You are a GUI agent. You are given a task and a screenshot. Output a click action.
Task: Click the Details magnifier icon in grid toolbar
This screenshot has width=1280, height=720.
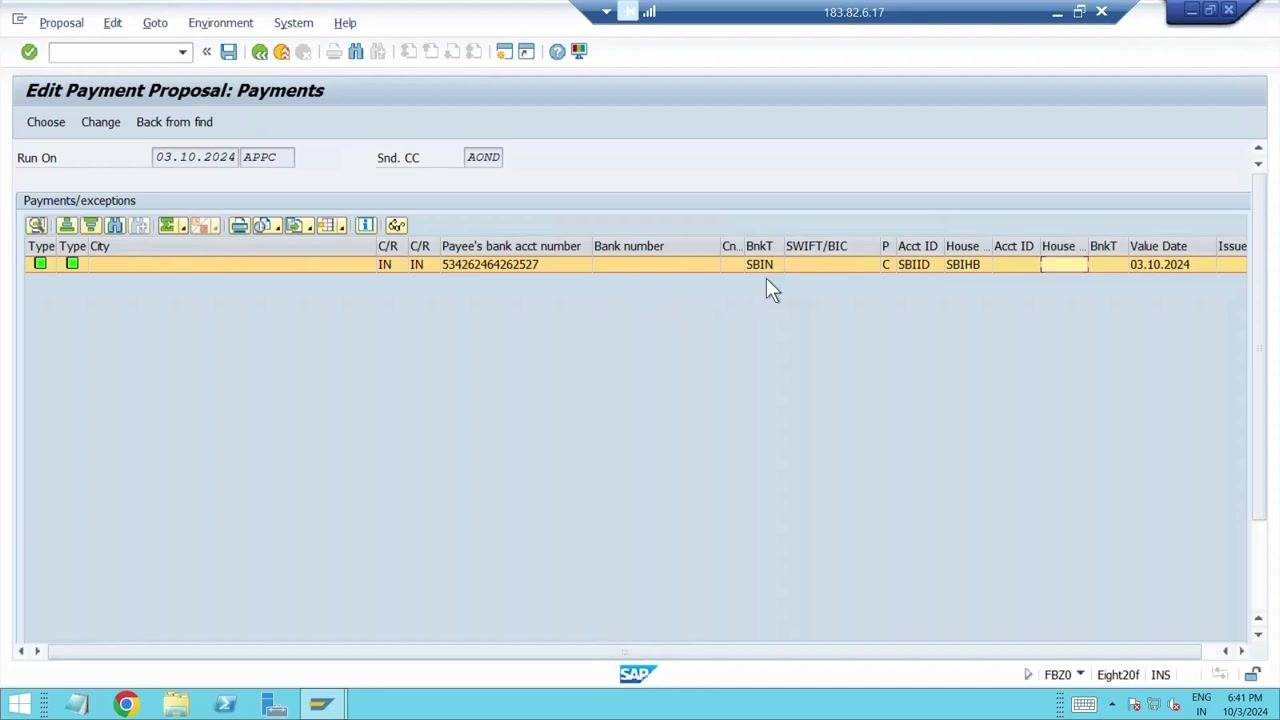click(x=36, y=225)
